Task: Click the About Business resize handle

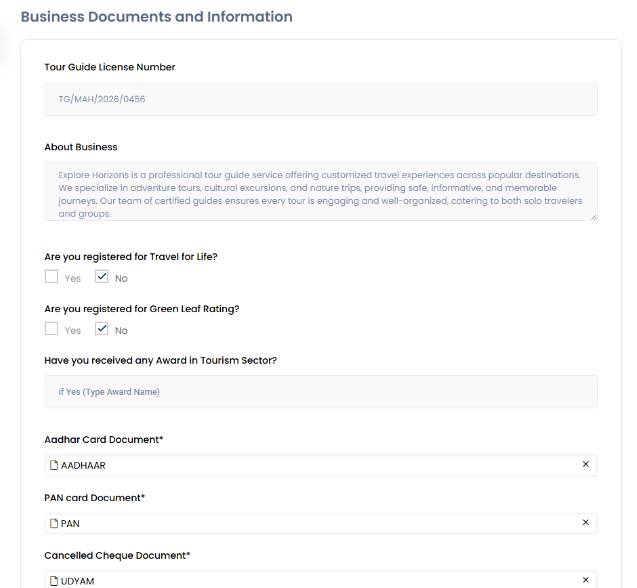Action: 593,216
